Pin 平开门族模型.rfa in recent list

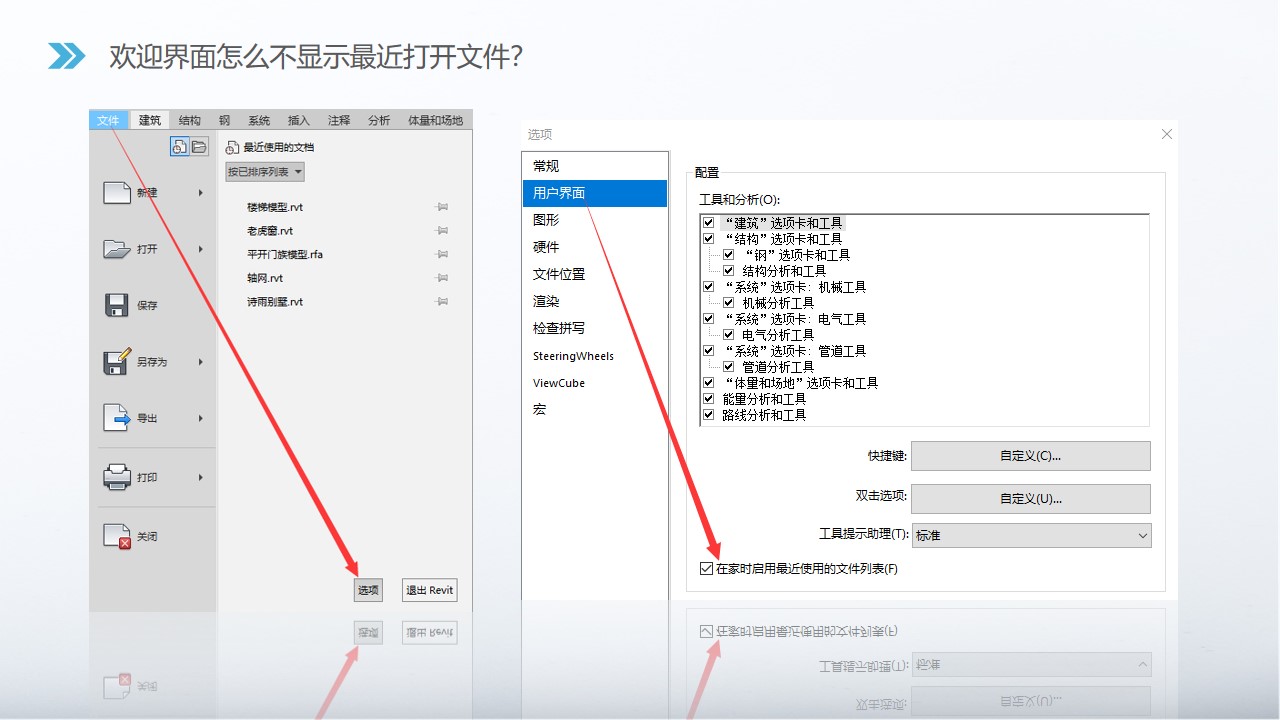click(442, 254)
